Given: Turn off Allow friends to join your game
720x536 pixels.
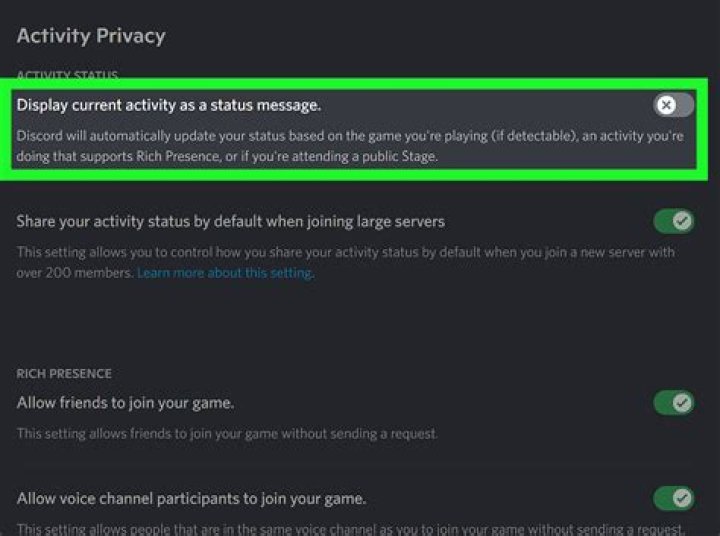Looking at the screenshot, I should coord(673,403).
